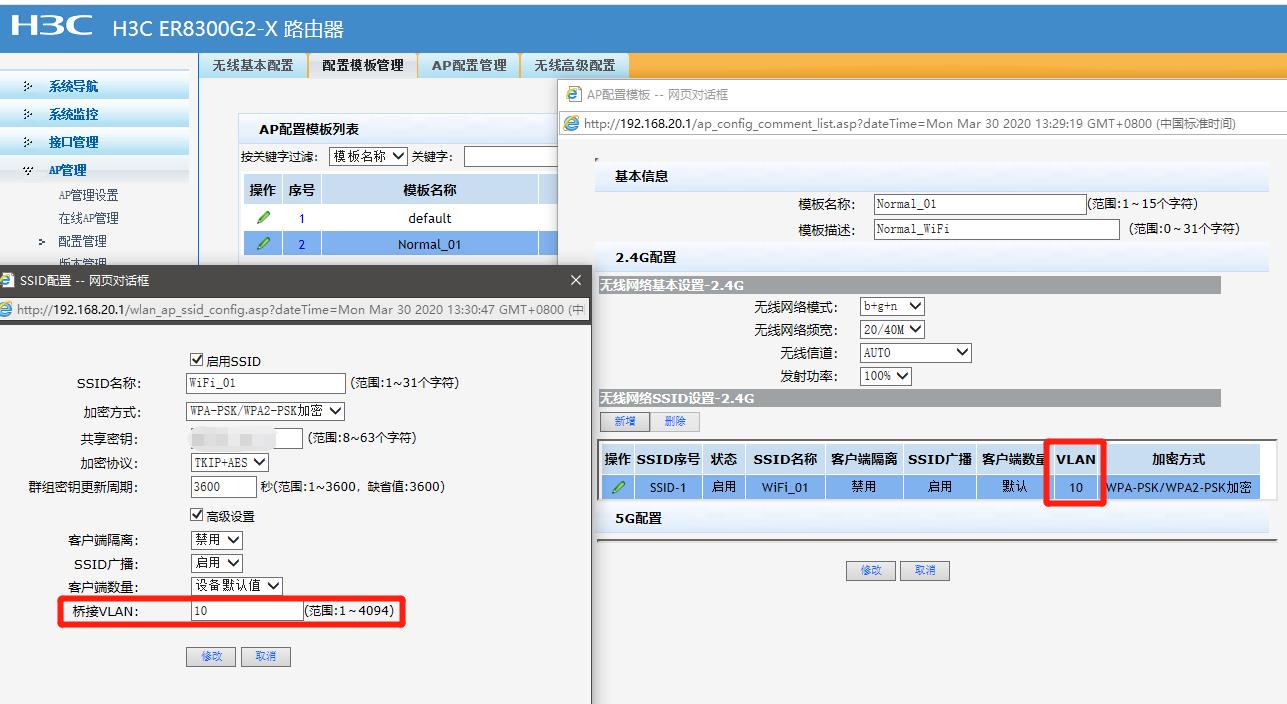1287x704 pixels.
Task: Toggle the 启用SSID checkbox
Action: click(197, 360)
